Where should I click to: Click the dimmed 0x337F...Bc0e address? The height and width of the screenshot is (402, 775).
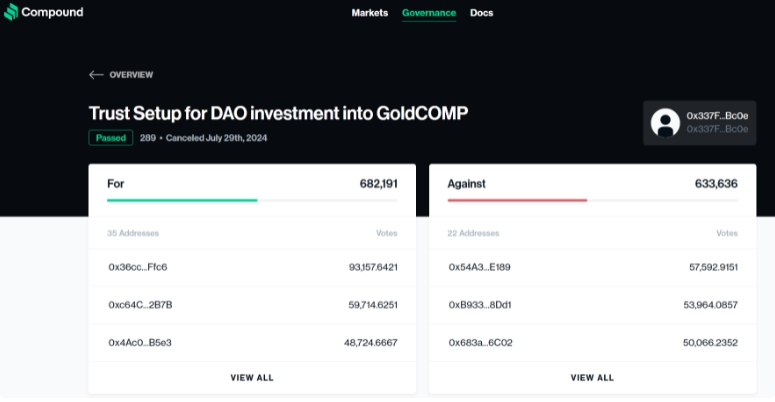click(717, 129)
